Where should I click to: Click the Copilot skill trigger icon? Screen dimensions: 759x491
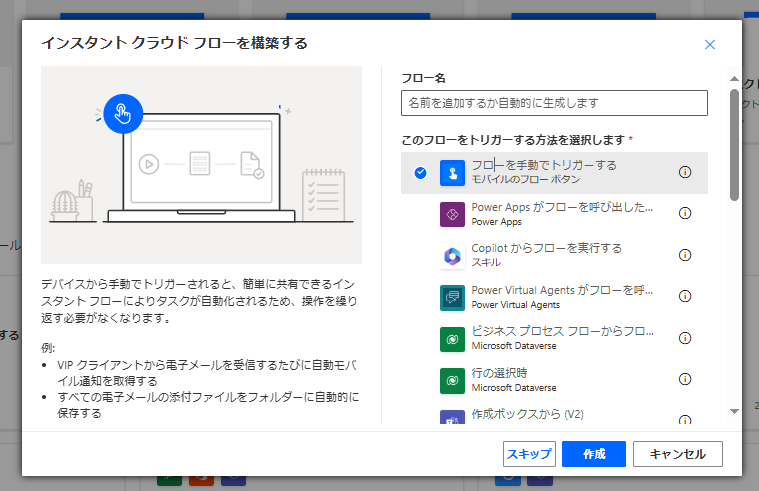[452, 256]
